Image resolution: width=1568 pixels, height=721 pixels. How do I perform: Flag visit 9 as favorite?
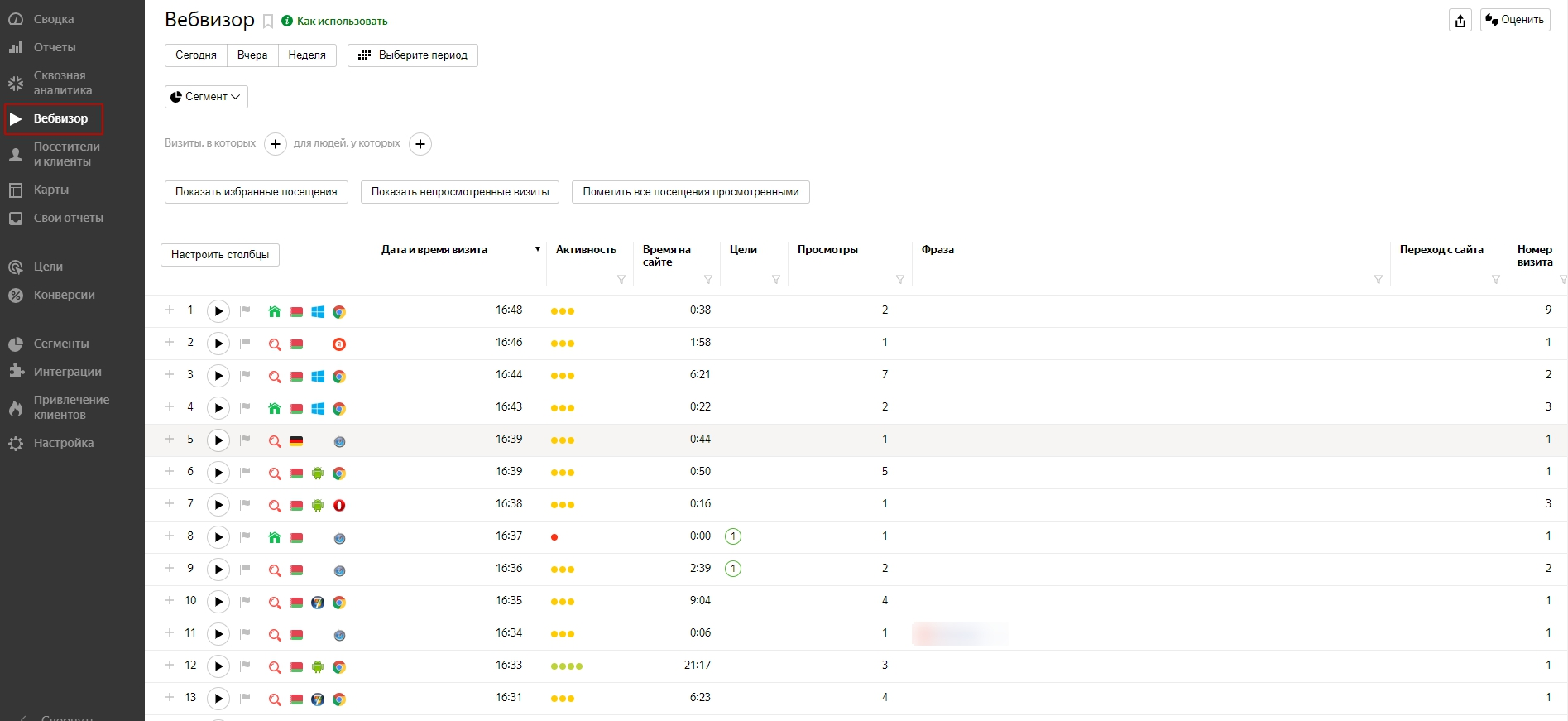click(245, 569)
